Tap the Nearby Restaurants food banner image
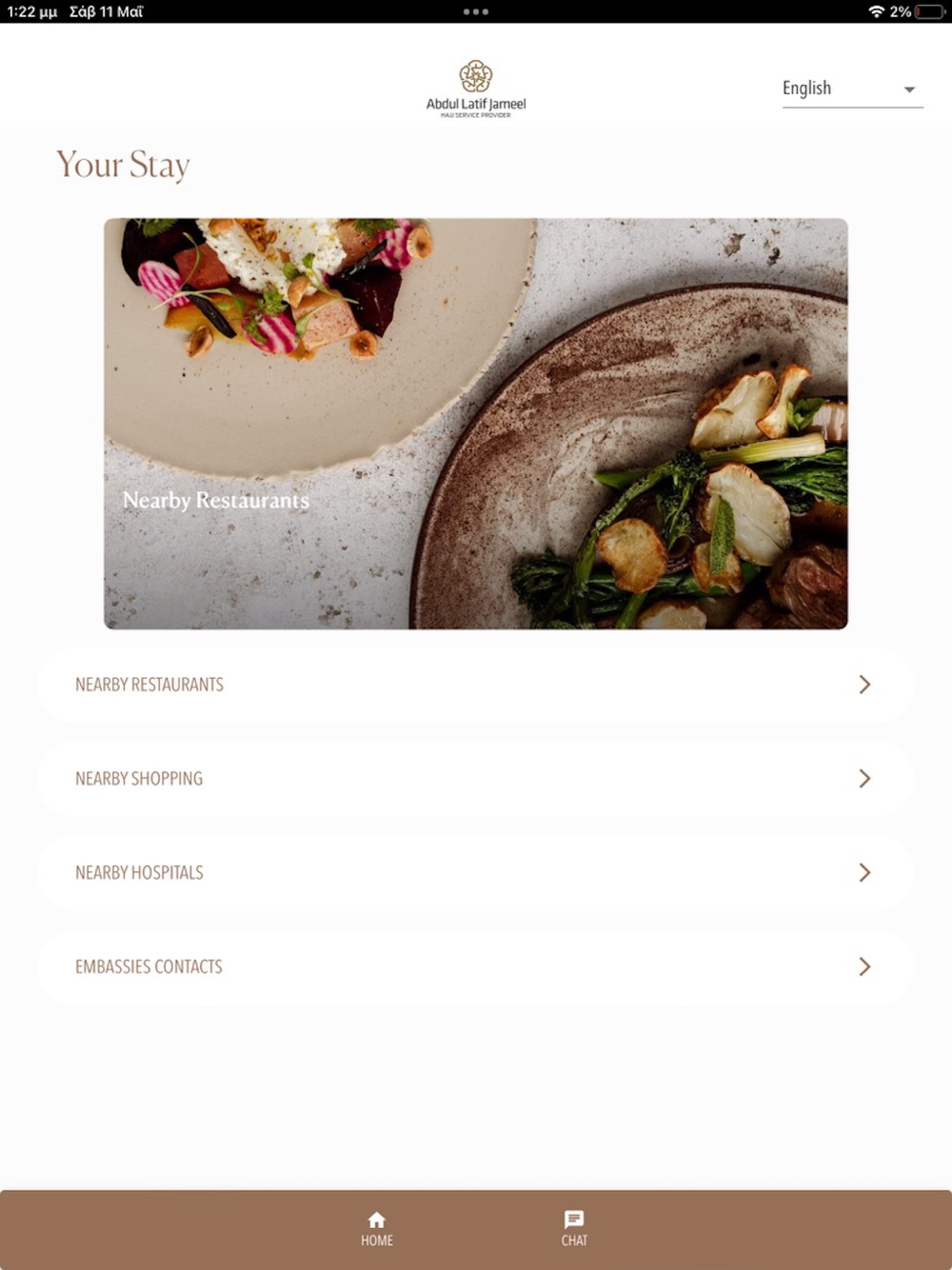This screenshot has height=1270, width=952. (476, 424)
